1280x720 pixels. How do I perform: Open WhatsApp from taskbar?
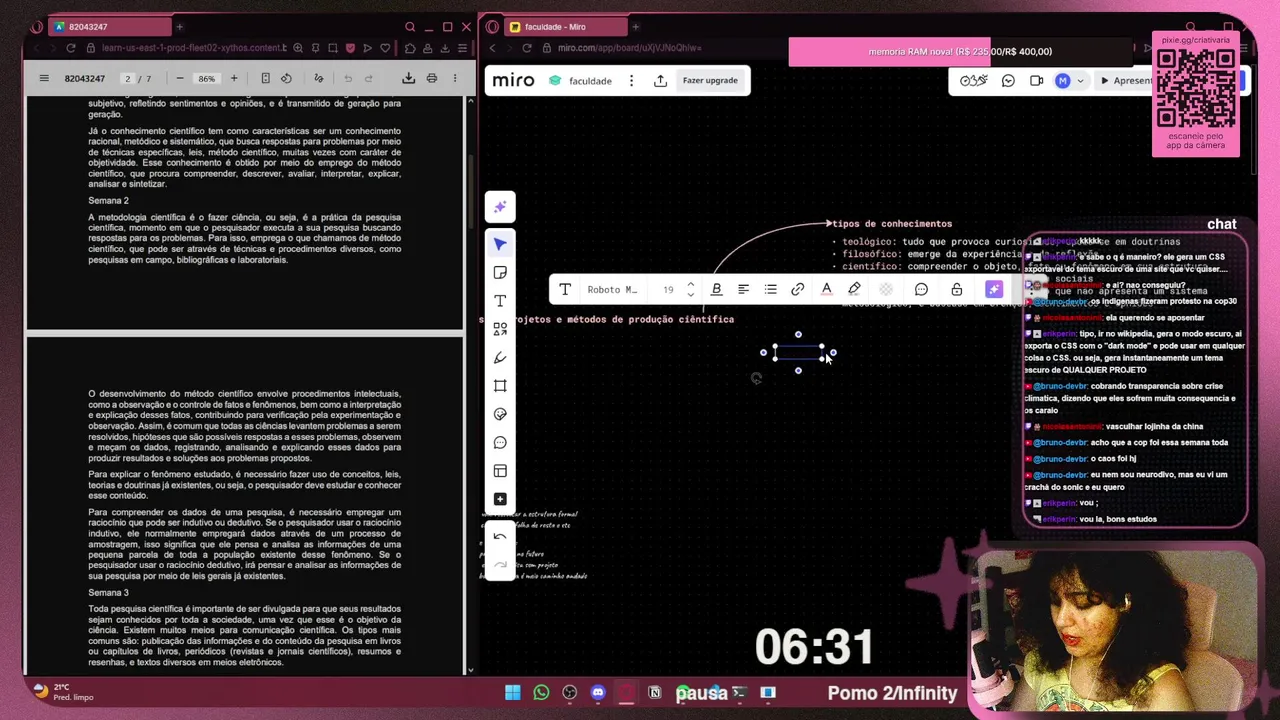coord(541,692)
